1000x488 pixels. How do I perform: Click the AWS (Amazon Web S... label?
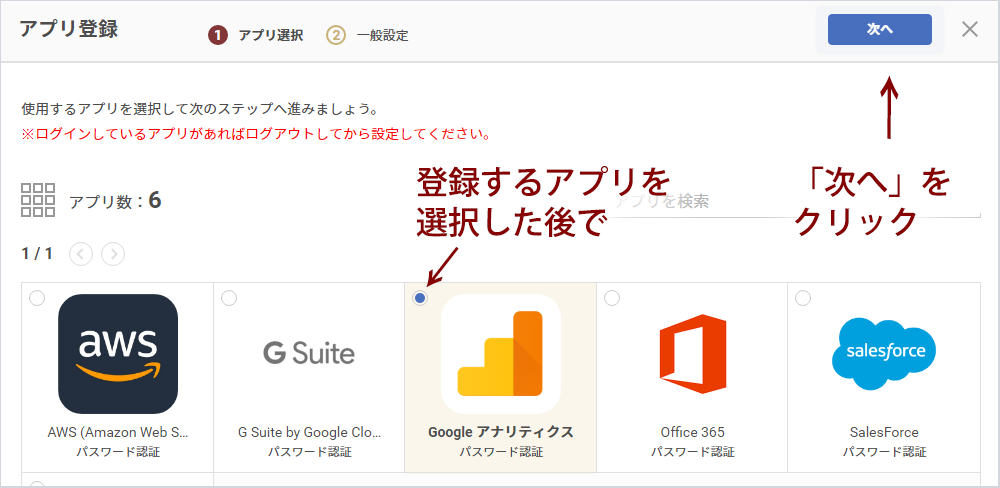click(118, 432)
